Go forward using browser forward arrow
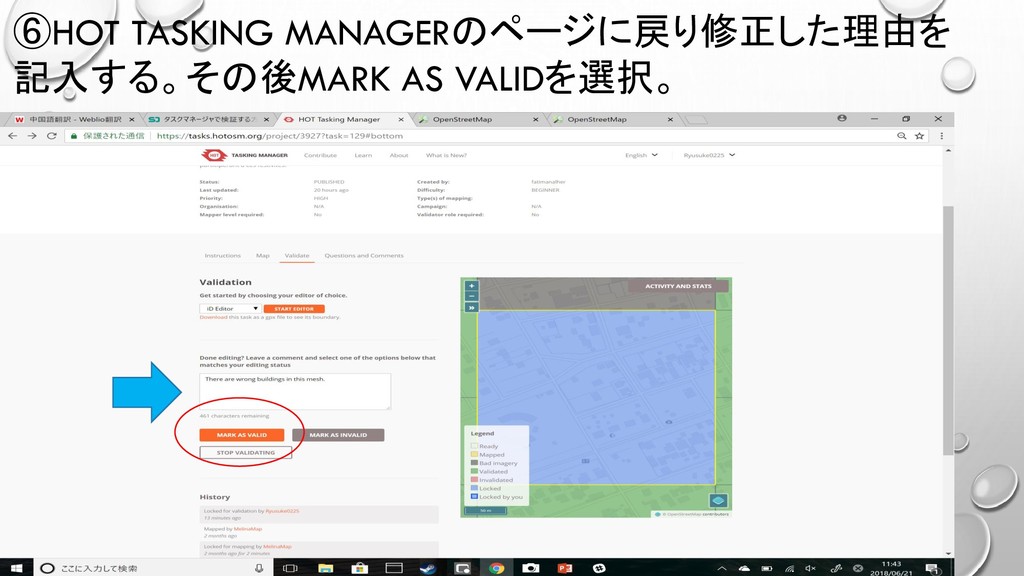The width and height of the screenshot is (1024, 576). pyautogui.click(x=32, y=136)
